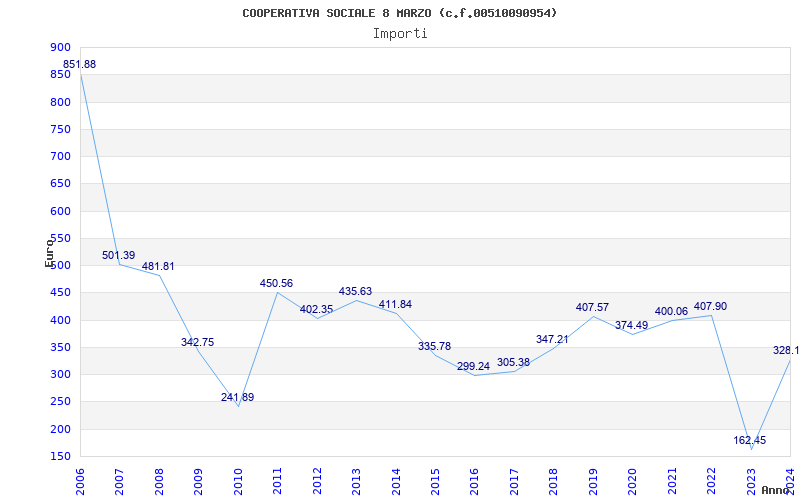The image size is (800, 500).
Task: Click the 200 y-axis tick label
Action: coord(60,429)
